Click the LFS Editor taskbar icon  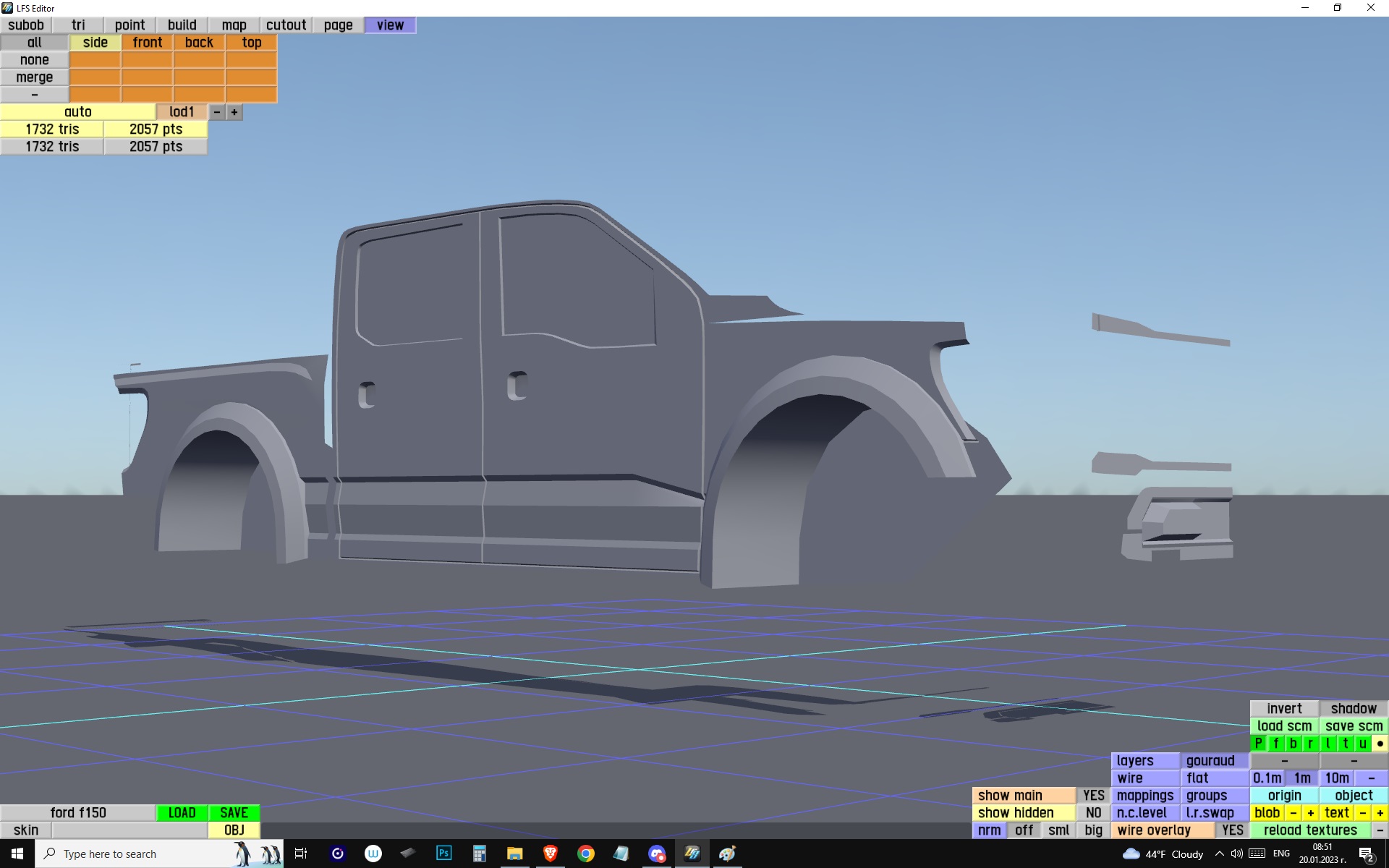[x=692, y=854]
